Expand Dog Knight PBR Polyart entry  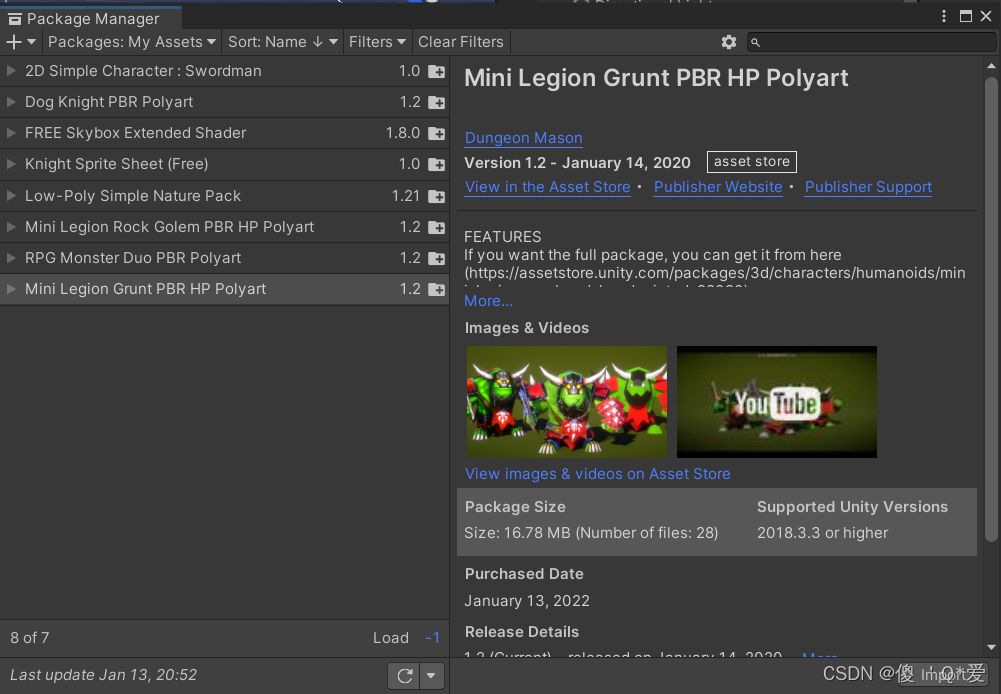[11, 102]
